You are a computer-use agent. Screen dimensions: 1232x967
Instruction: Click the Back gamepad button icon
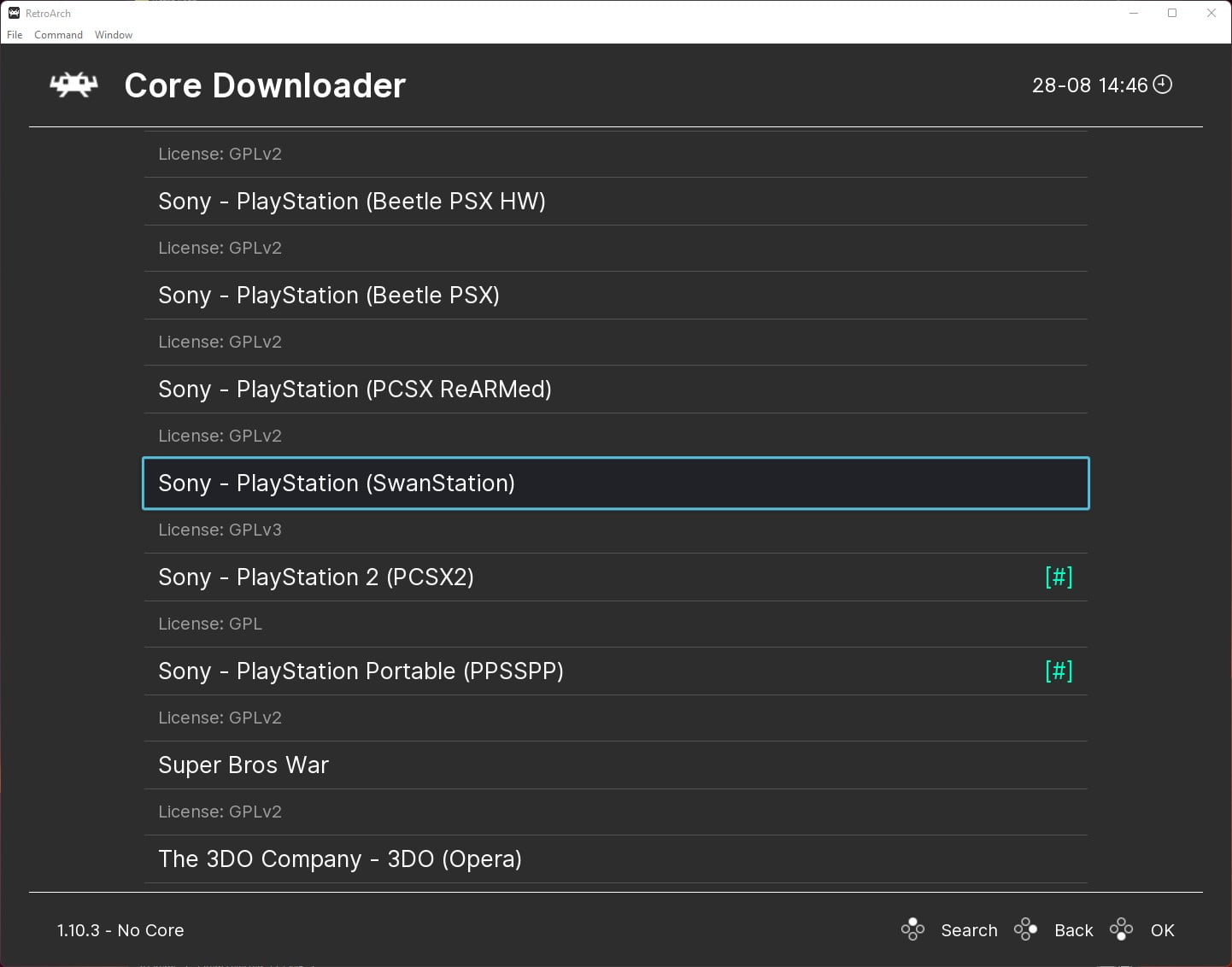pos(1026,929)
